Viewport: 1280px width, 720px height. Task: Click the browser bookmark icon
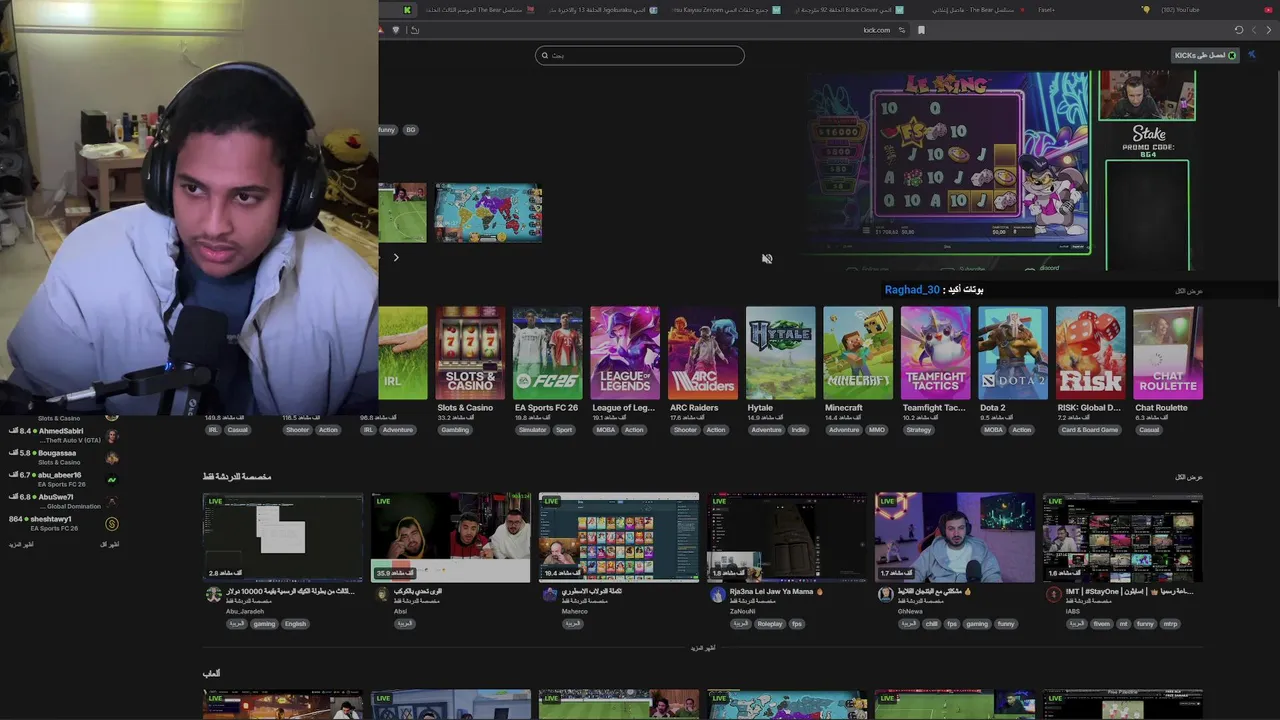[x=921, y=30]
